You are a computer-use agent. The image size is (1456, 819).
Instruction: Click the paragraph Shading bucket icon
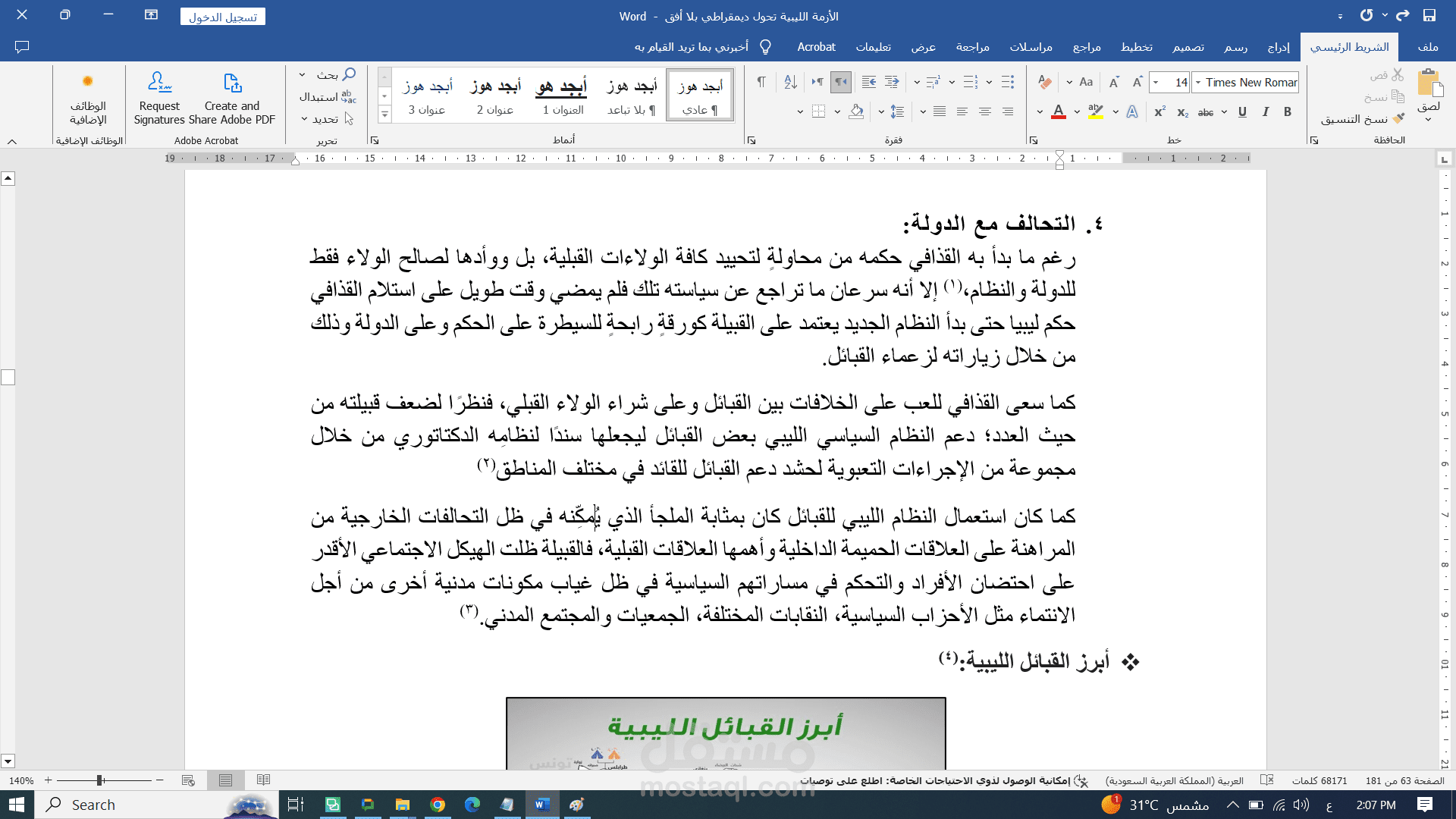856,112
